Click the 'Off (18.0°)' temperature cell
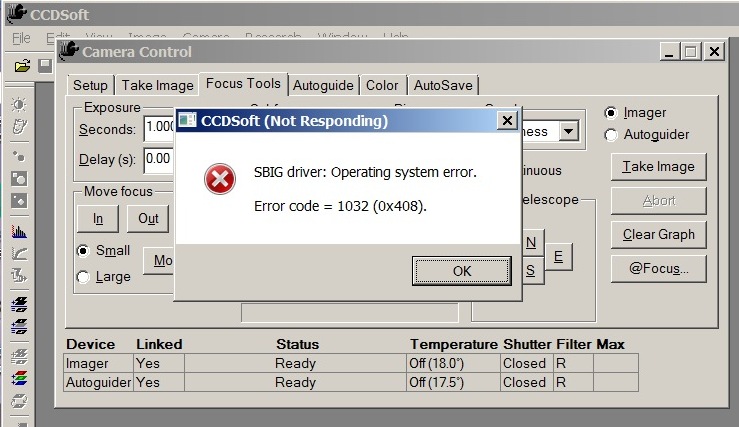Screen dimensions: 739x427 point(453,363)
